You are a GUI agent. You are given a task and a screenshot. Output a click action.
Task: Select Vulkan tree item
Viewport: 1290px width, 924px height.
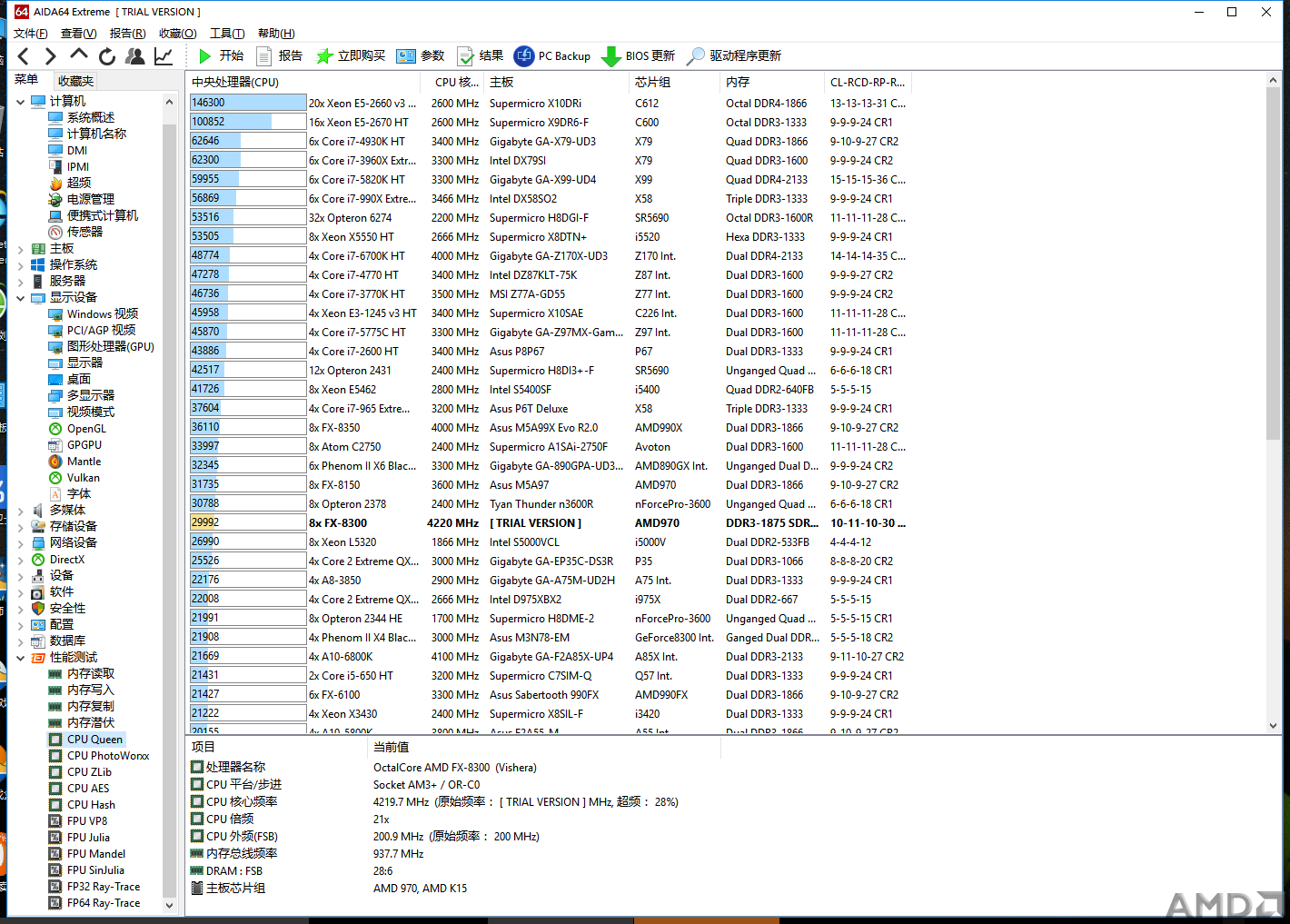click(74, 478)
